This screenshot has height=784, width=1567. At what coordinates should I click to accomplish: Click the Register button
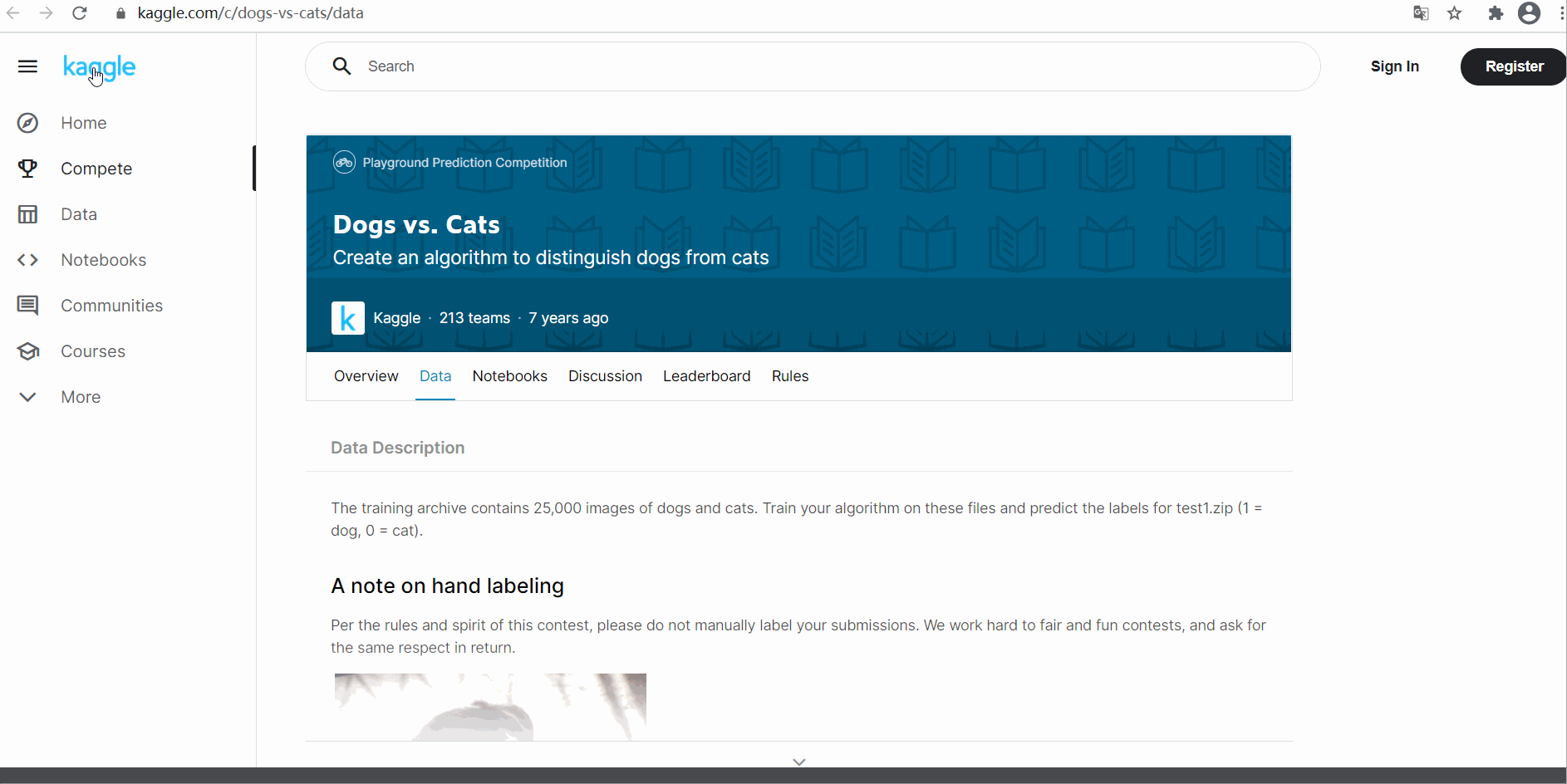pos(1513,66)
